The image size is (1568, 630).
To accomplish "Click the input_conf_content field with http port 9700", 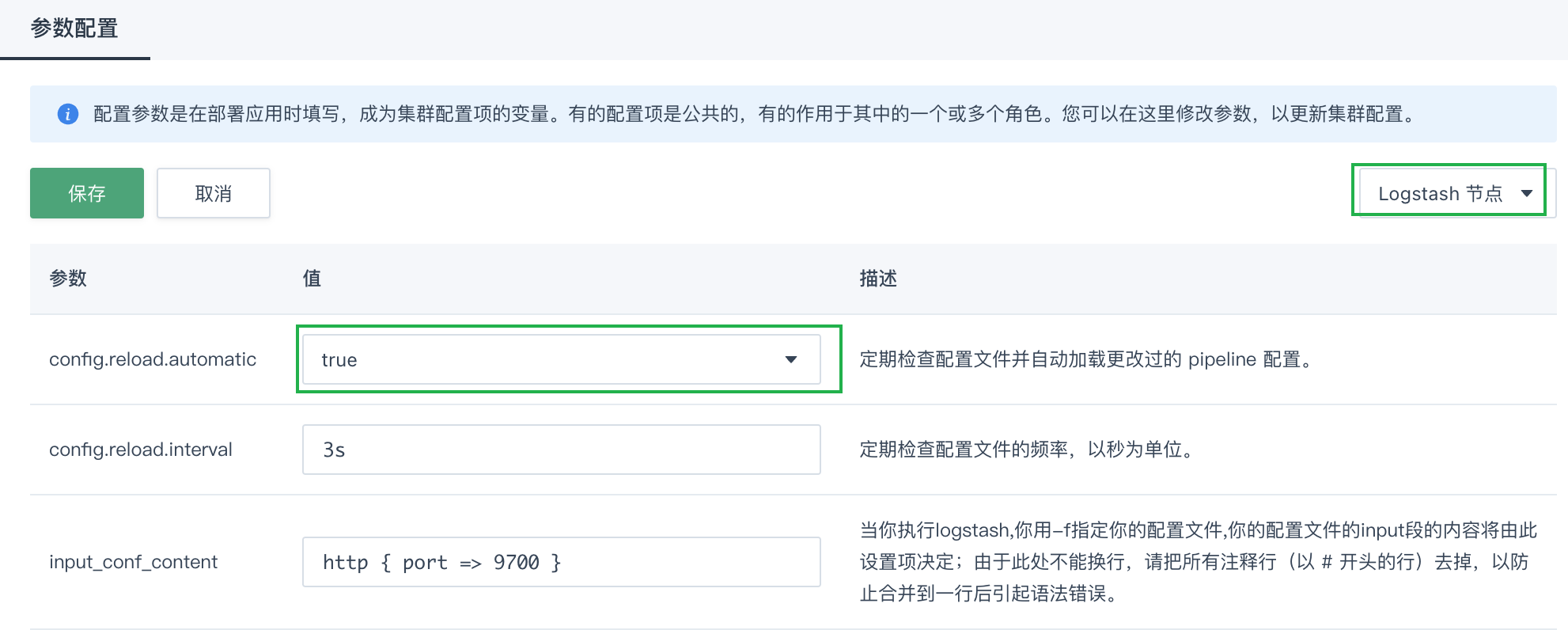I will click(561, 562).
